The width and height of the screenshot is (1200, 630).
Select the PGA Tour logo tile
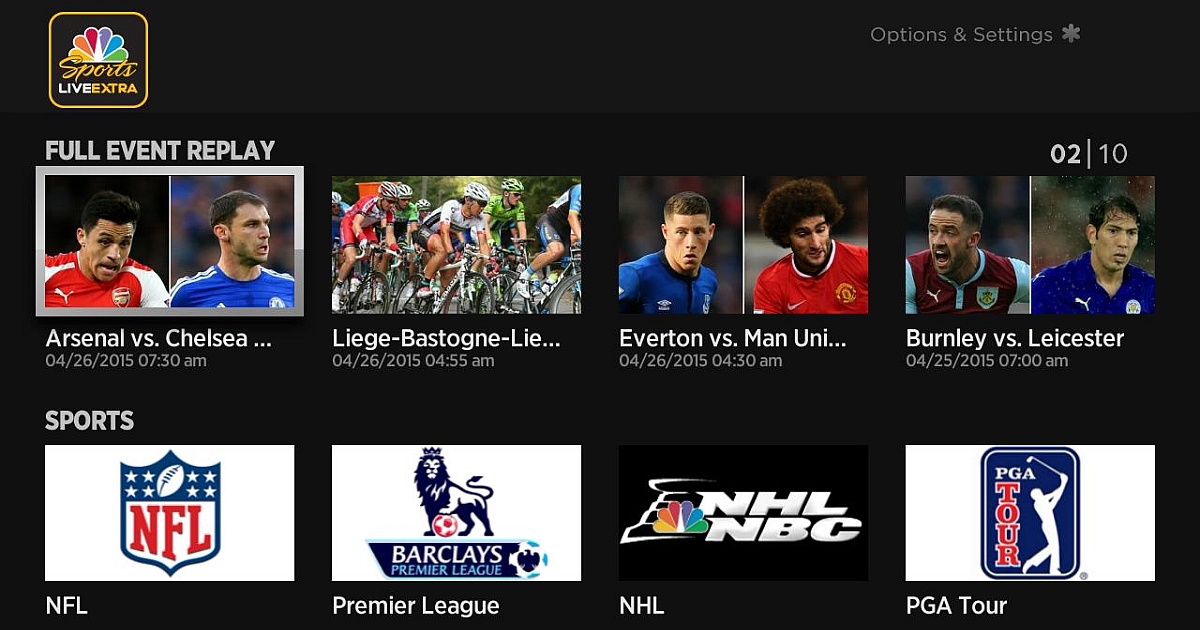1030,513
